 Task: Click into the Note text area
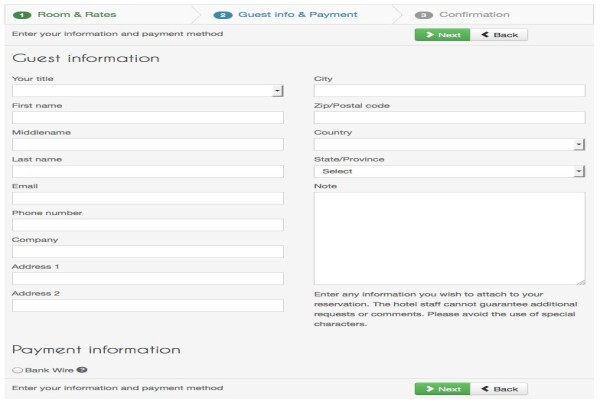tap(450, 238)
